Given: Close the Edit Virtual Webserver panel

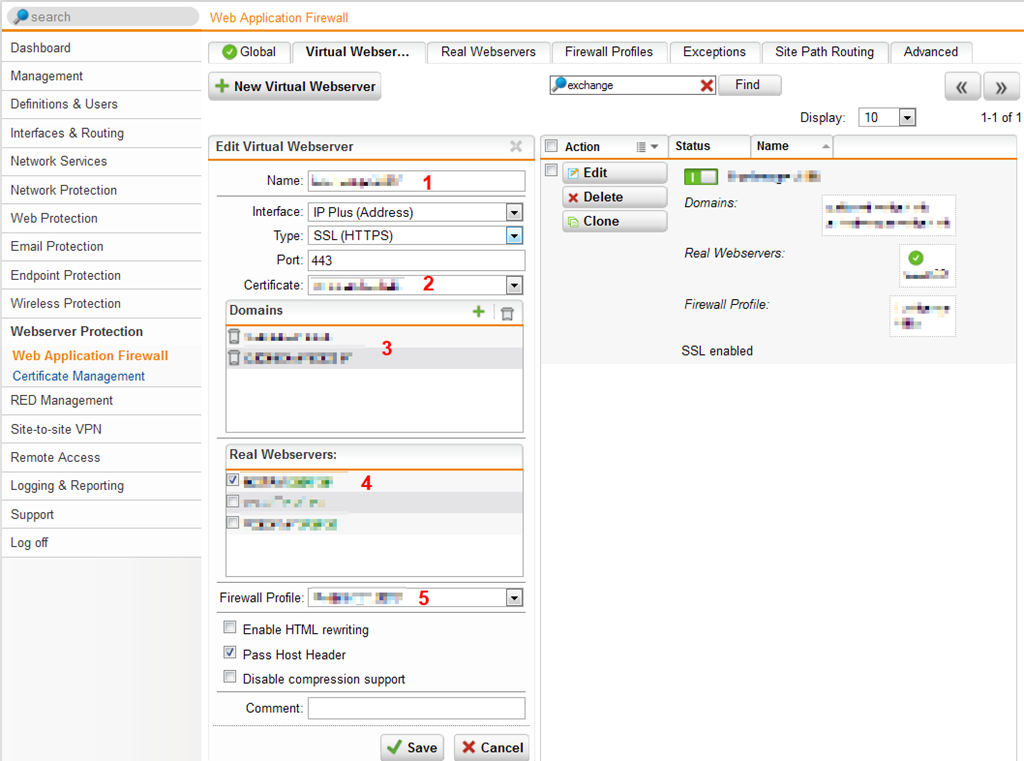Looking at the screenshot, I should coord(516,147).
